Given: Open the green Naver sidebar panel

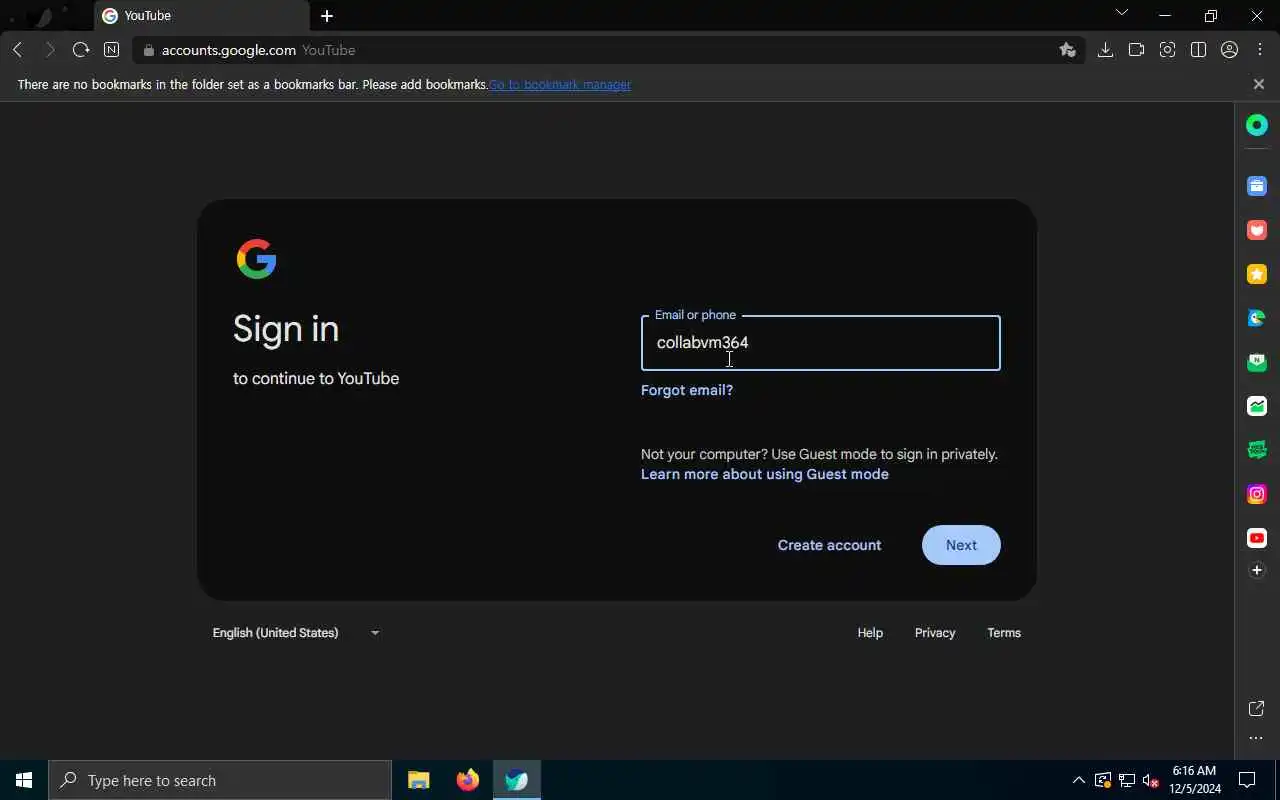Looking at the screenshot, I should pyautogui.click(x=1257, y=362).
